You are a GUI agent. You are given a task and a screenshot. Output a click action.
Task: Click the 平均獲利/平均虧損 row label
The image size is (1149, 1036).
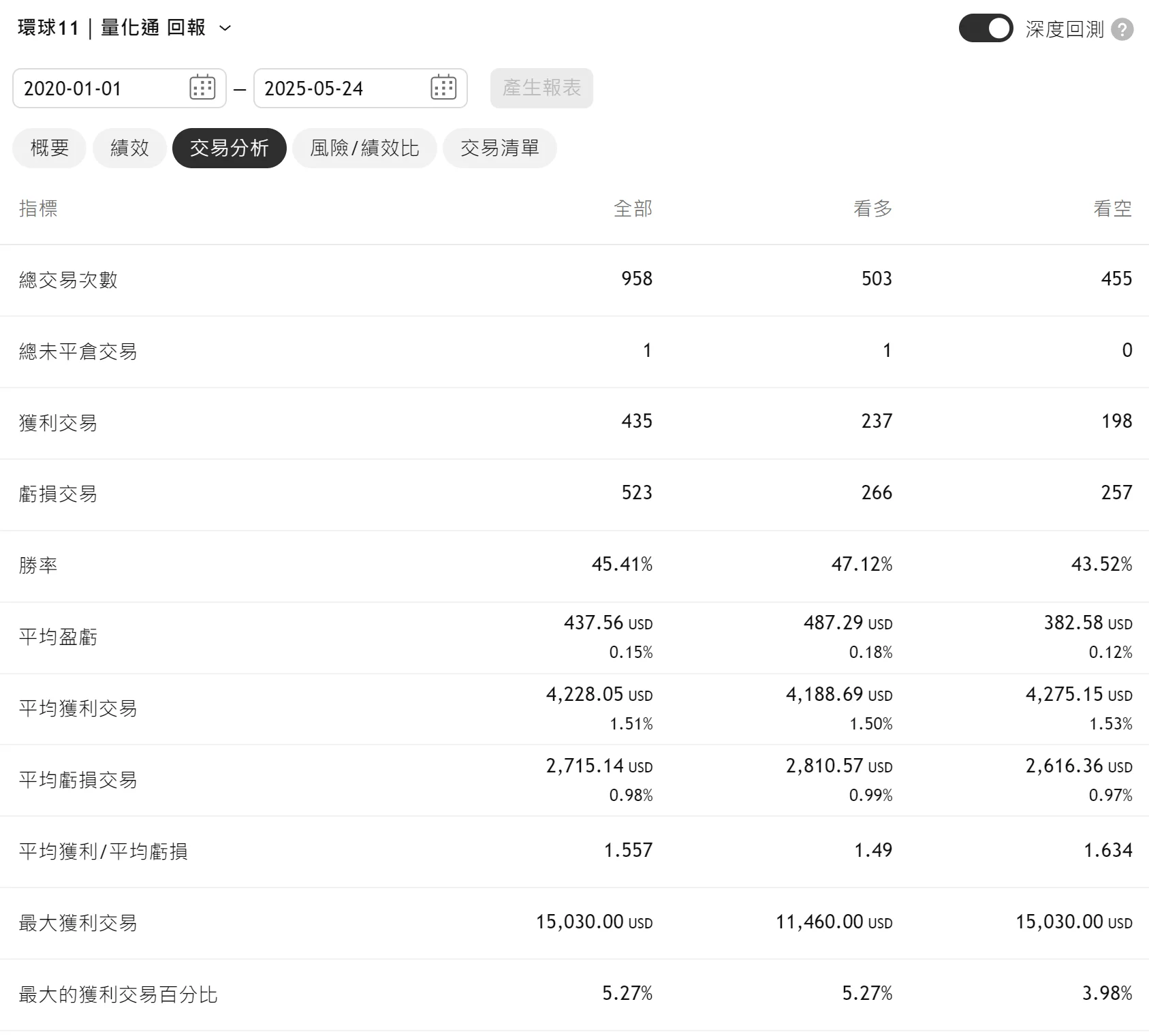(x=104, y=851)
